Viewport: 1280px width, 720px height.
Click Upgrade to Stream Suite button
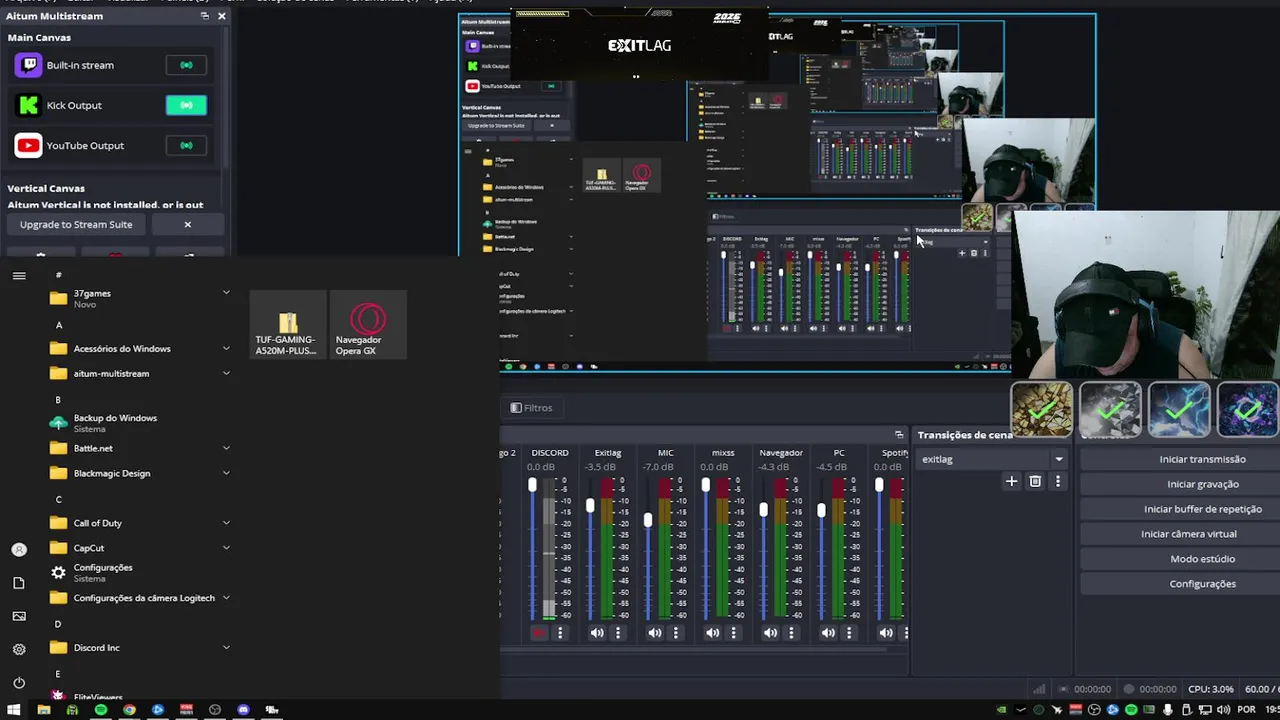point(76,224)
